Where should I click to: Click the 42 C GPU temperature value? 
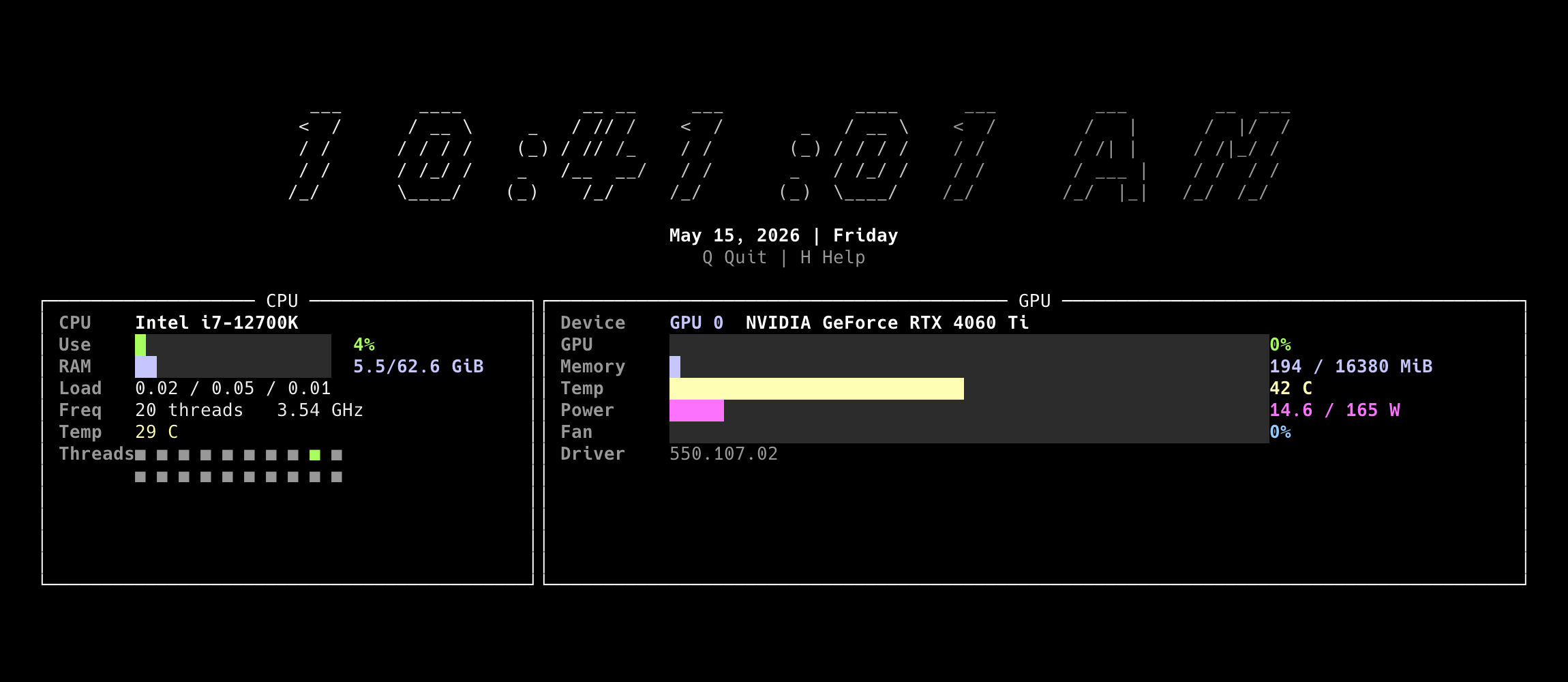click(1291, 388)
